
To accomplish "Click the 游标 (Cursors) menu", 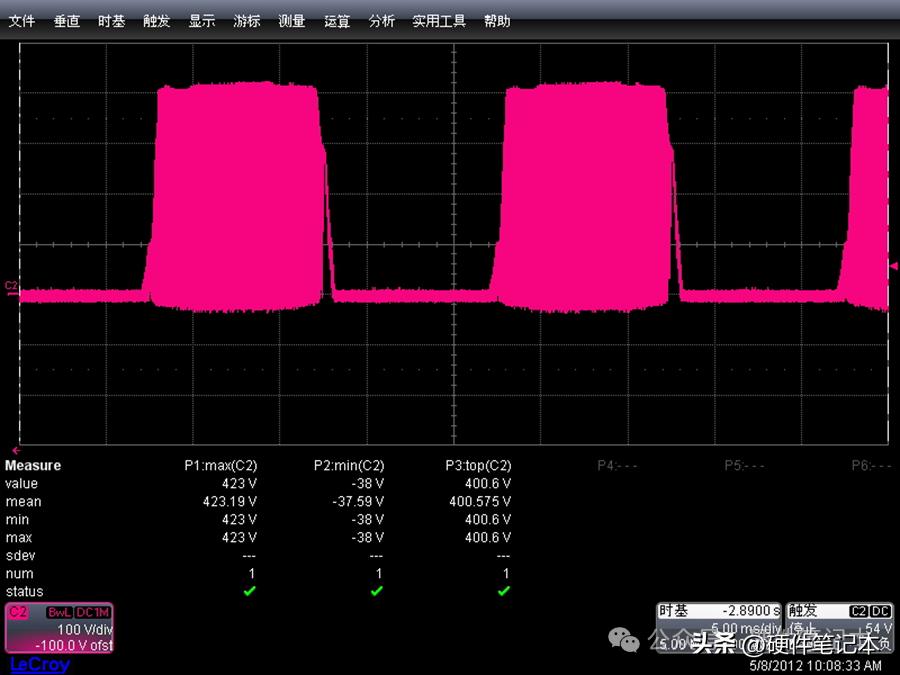I will [247, 21].
